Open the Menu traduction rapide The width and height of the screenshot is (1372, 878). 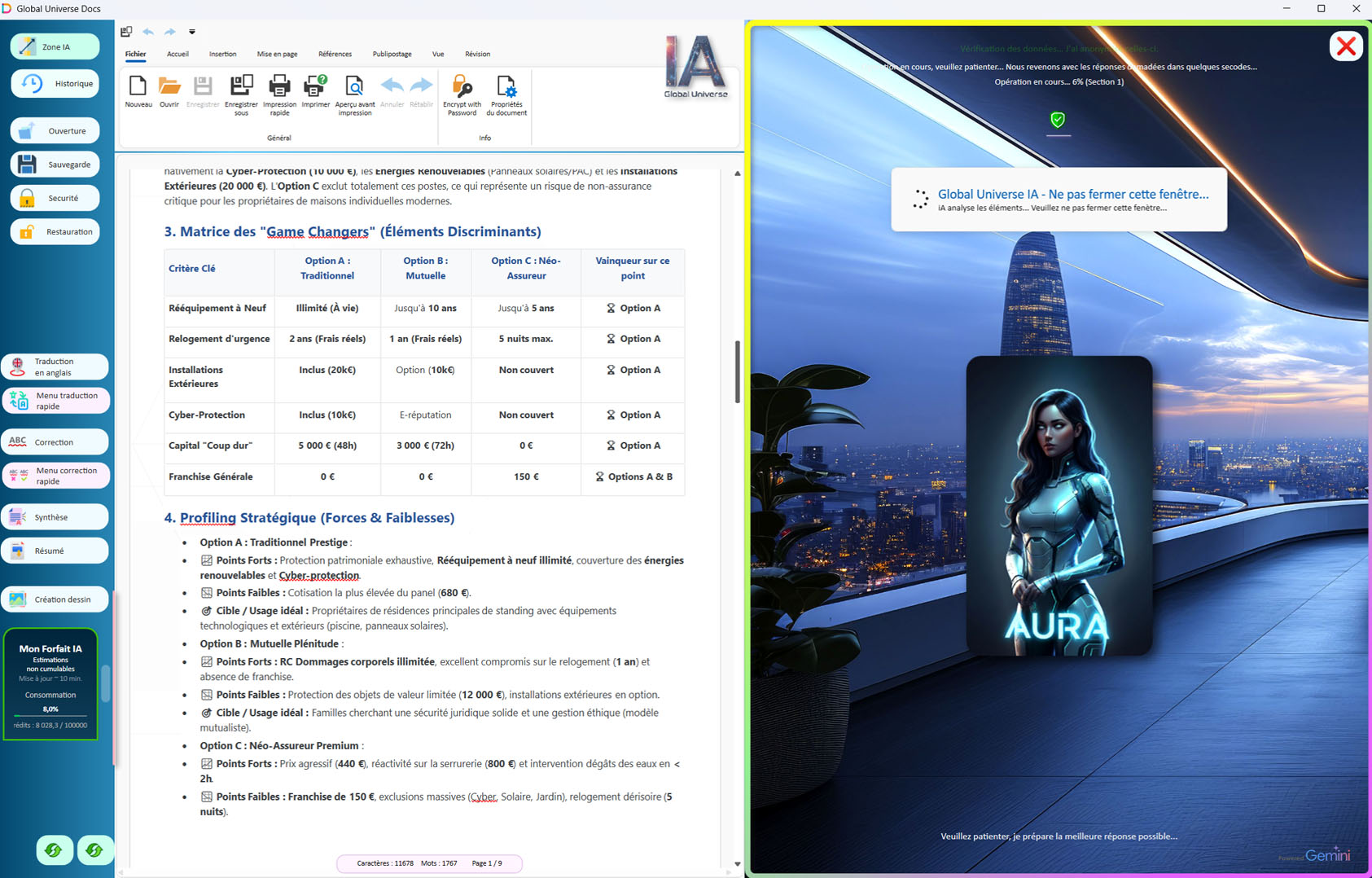pyautogui.click(x=55, y=401)
